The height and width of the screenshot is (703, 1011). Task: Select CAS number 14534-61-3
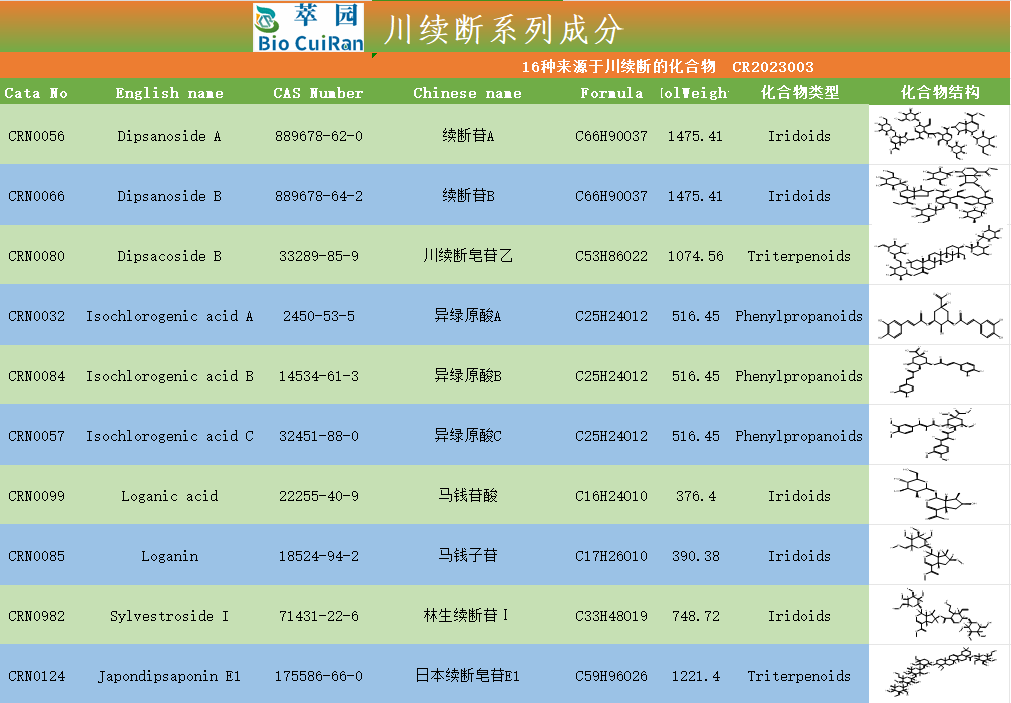point(319,376)
